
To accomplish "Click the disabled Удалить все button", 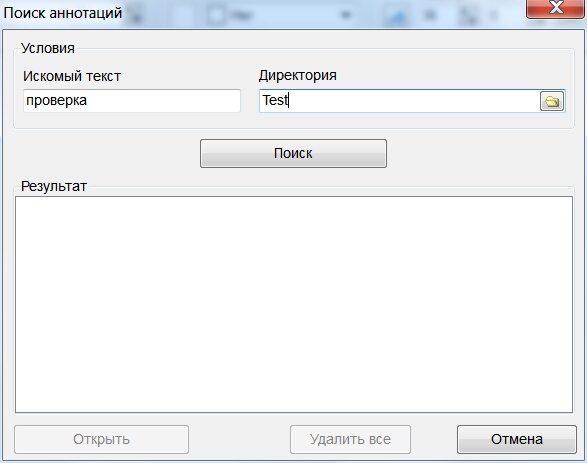I will click(x=350, y=439).
